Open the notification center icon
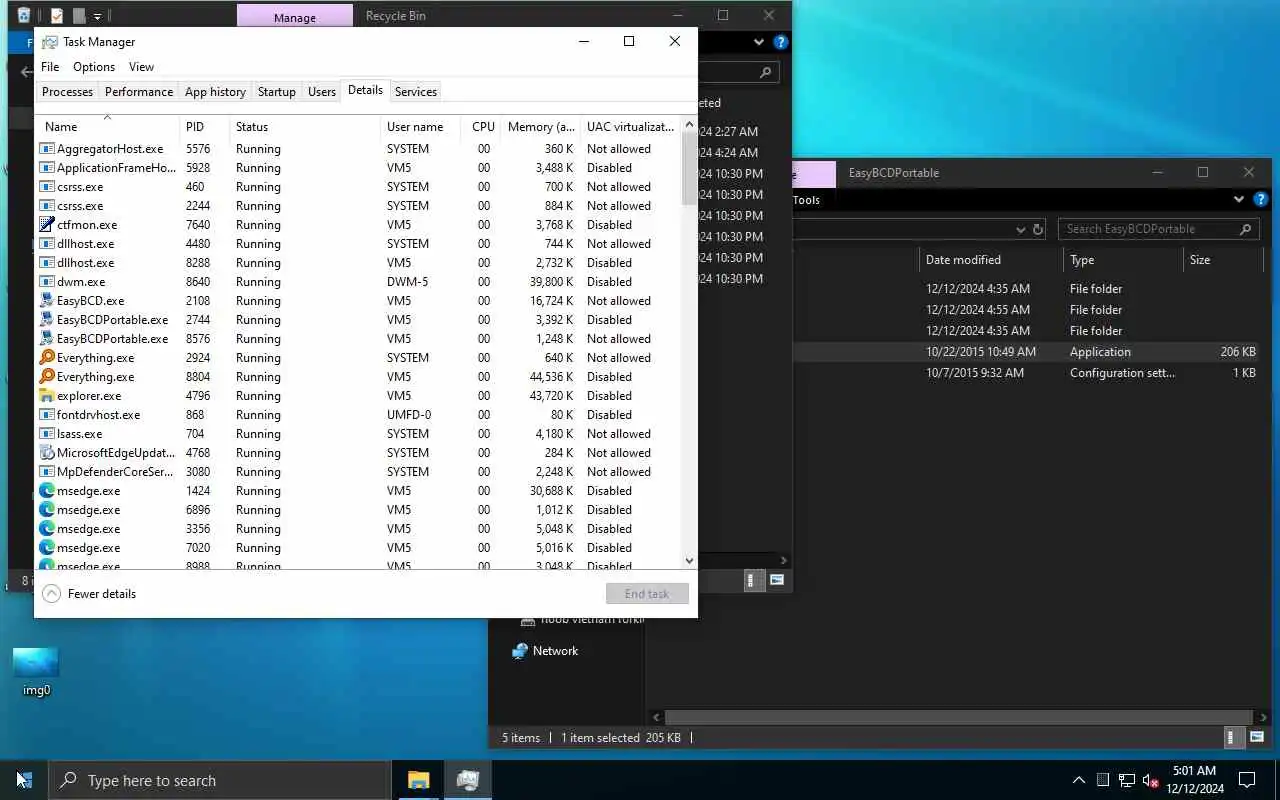 point(1247,780)
